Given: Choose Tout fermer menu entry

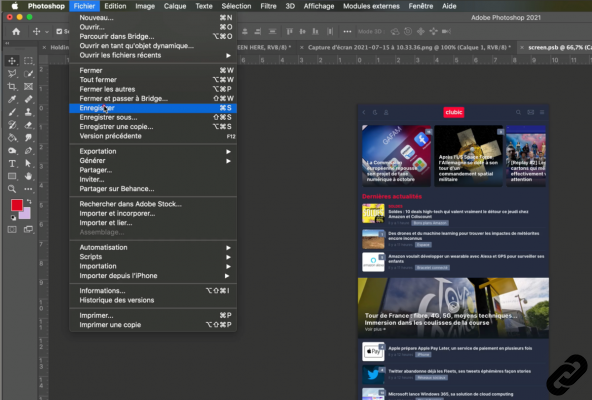Looking at the screenshot, I should click(x=153, y=80).
